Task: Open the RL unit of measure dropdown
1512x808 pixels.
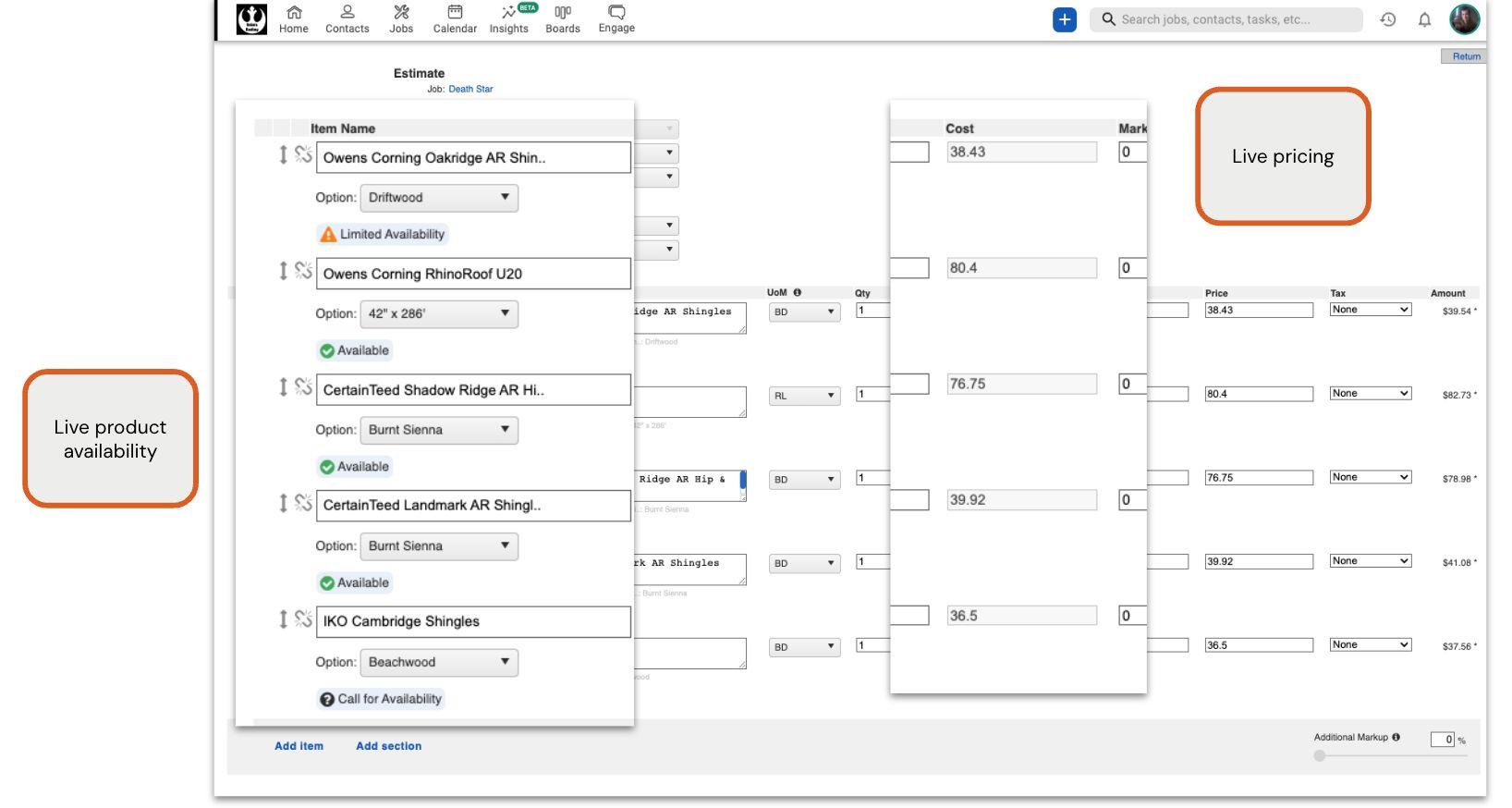Action: point(805,396)
